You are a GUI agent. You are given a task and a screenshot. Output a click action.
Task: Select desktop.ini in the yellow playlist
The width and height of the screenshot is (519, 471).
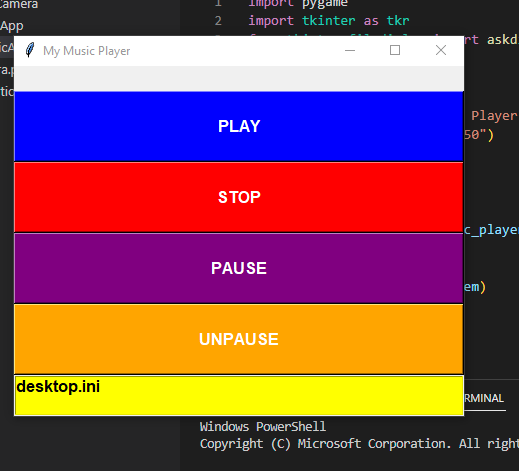58,387
